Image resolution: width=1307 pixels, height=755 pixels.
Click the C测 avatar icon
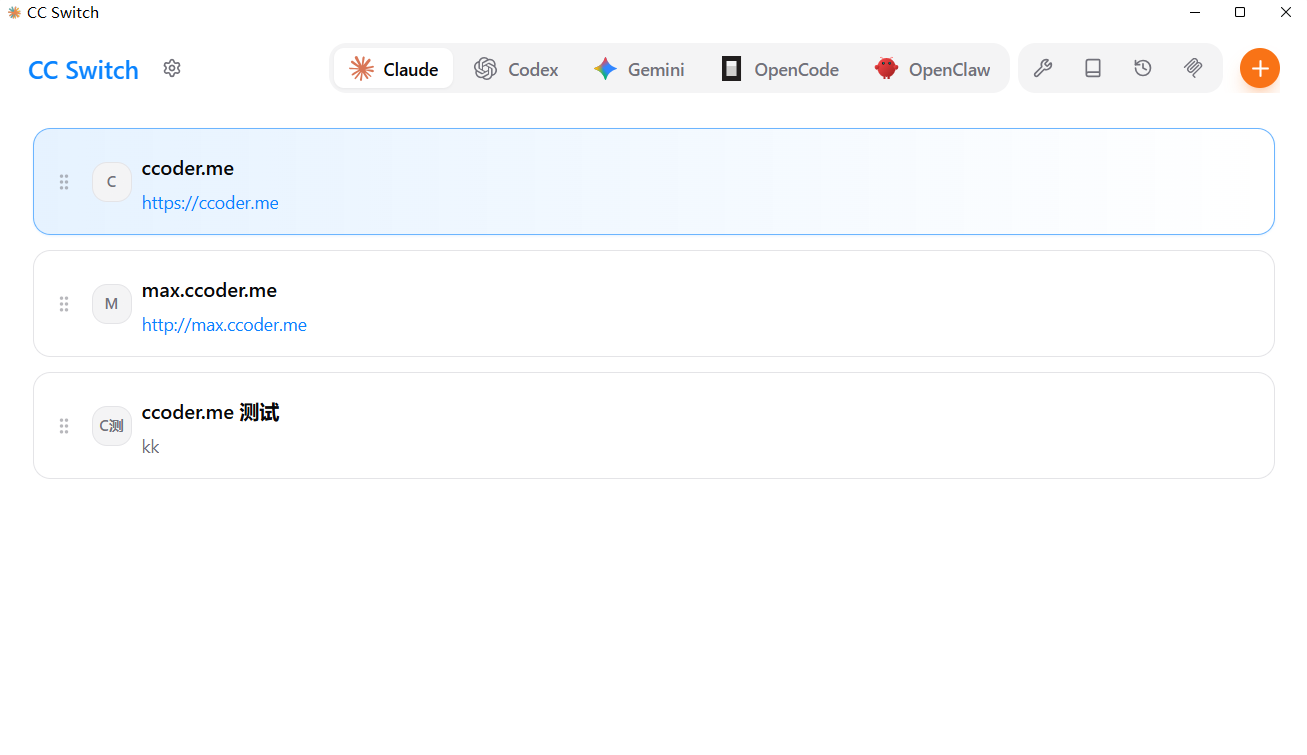click(x=112, y=426)
